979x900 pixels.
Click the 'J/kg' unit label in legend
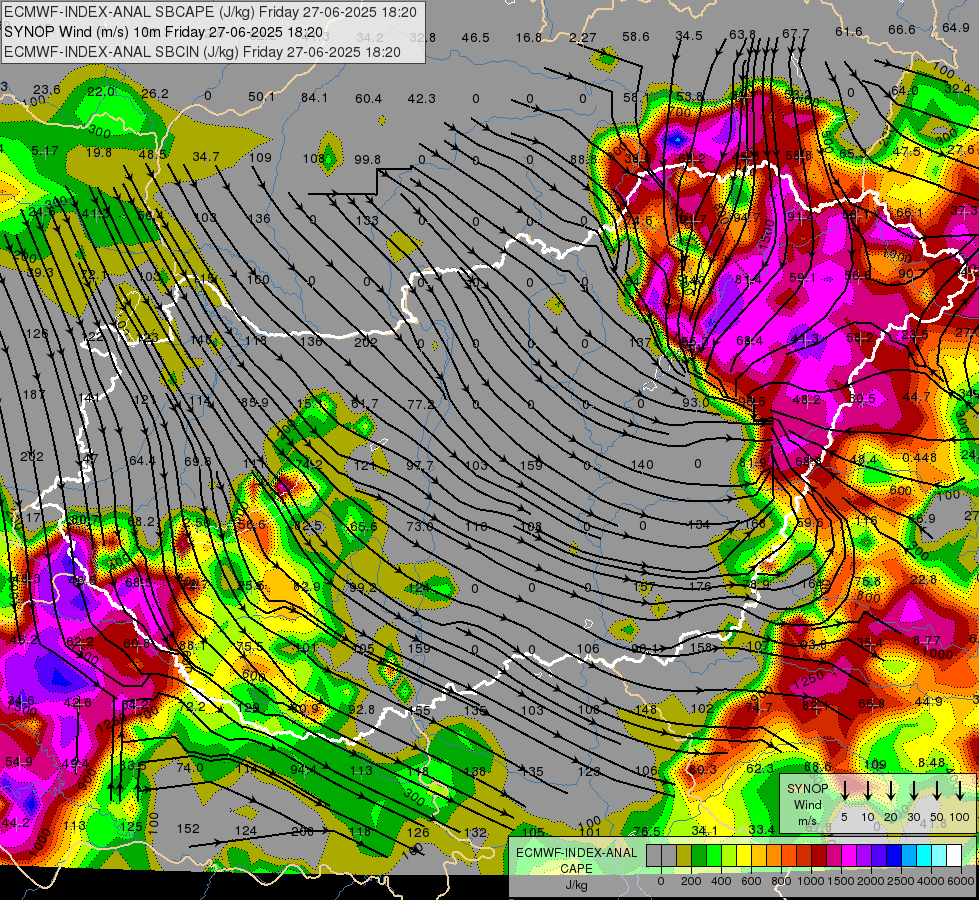576,885
